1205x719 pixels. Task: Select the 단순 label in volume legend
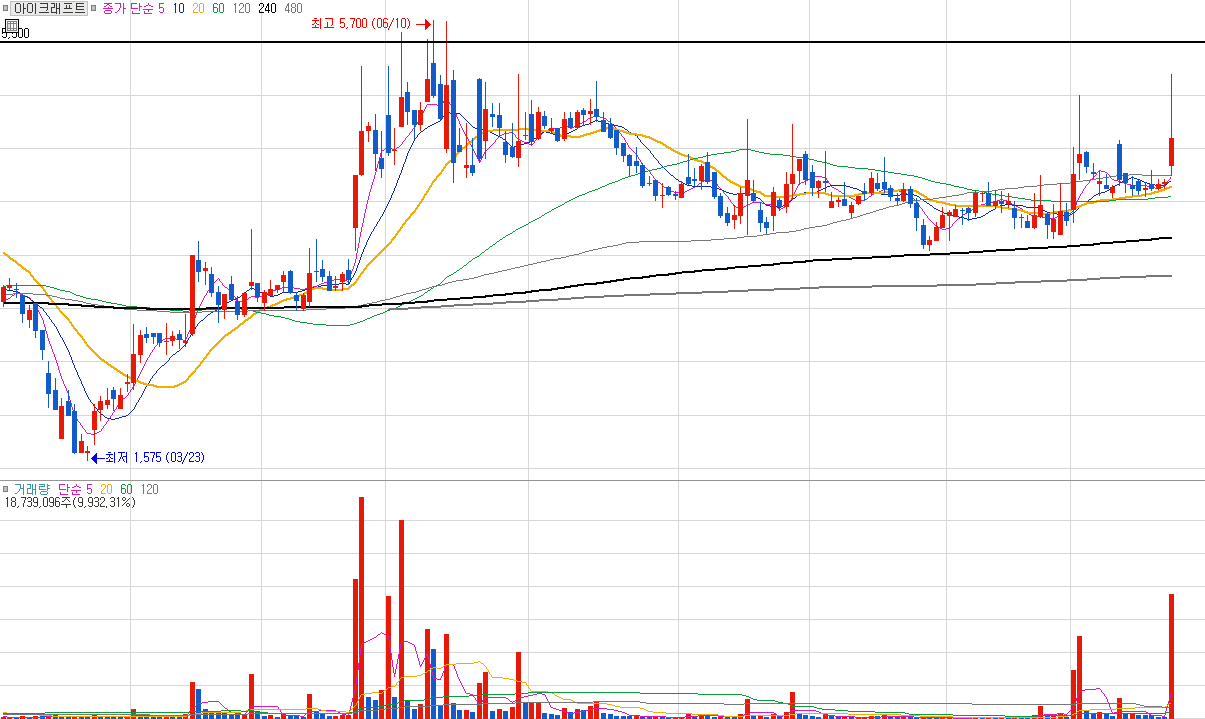tap(69, 489)
